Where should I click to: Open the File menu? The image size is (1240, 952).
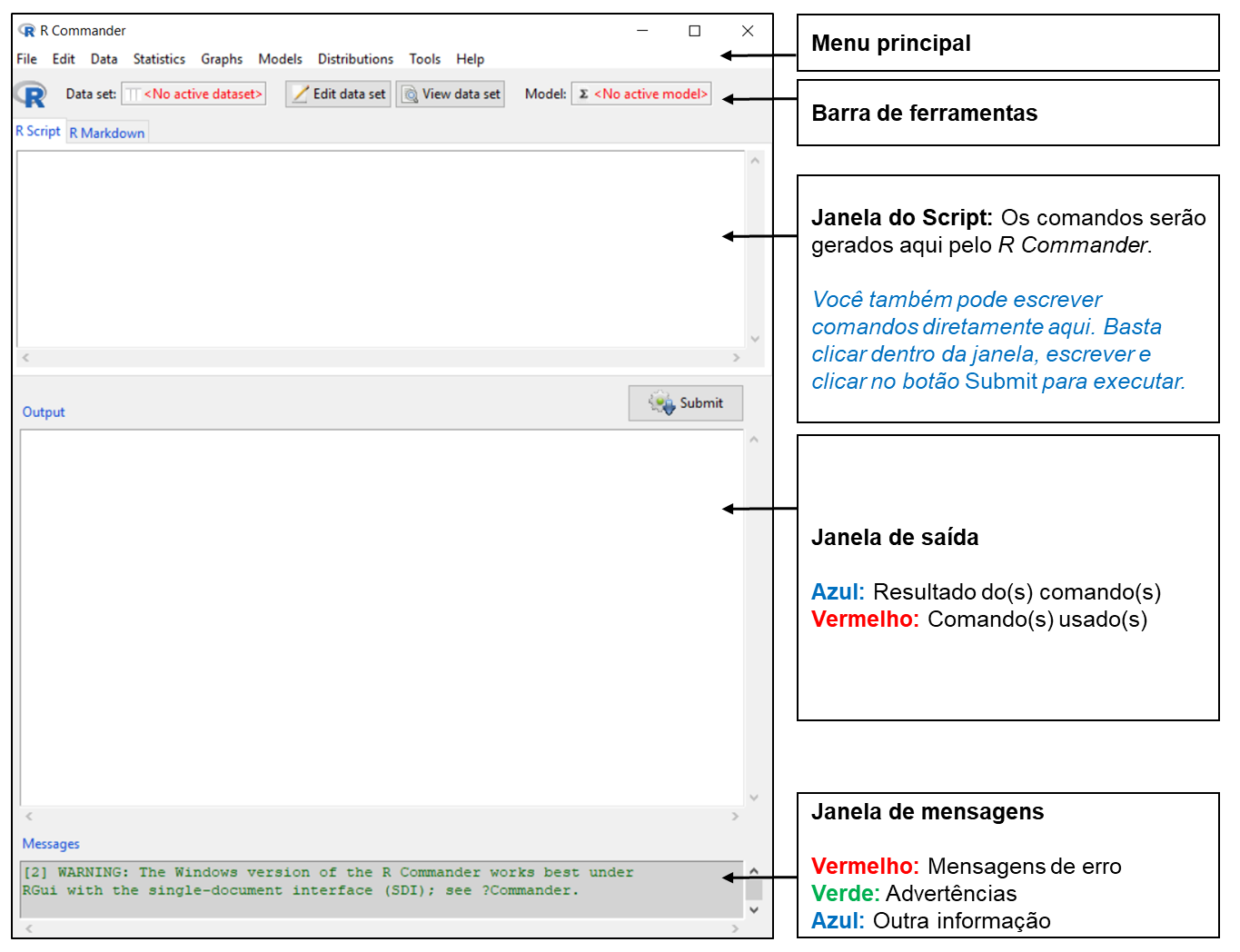(x=26, y=59)
